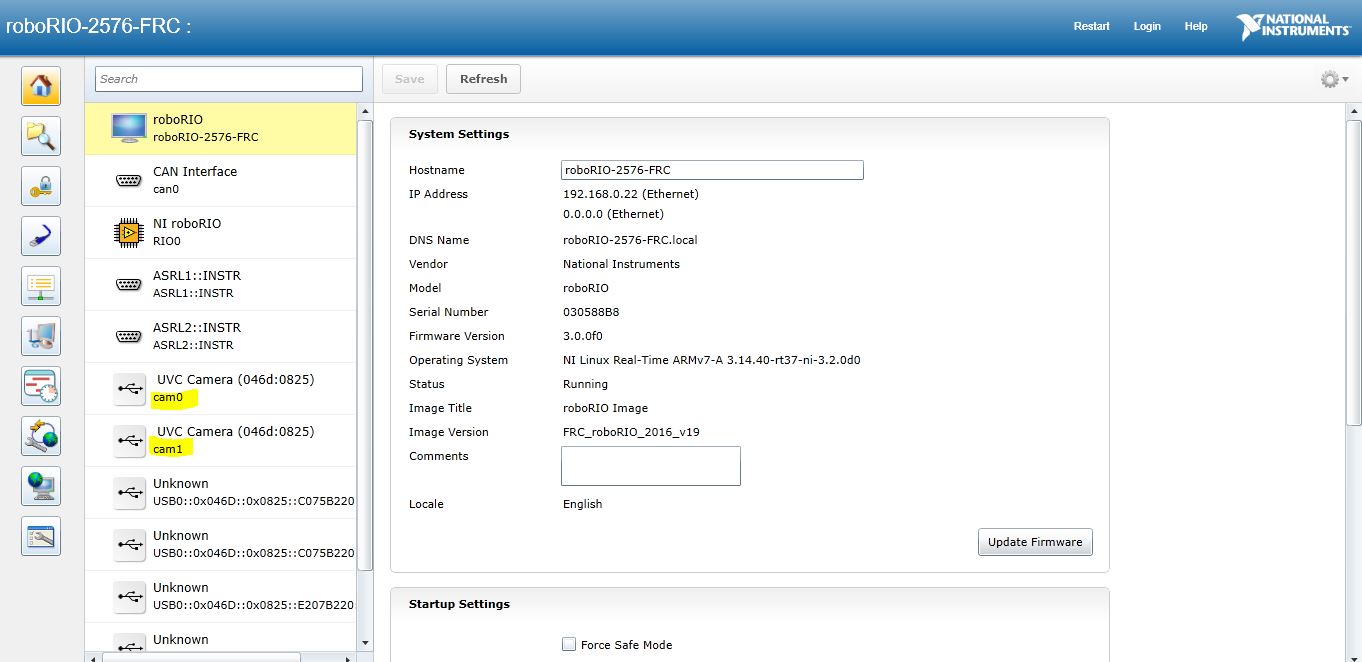This screenshot has width=1362, height=662.
Task: Open the software computer sidebar icon
Action: click(x=41, y=336)
